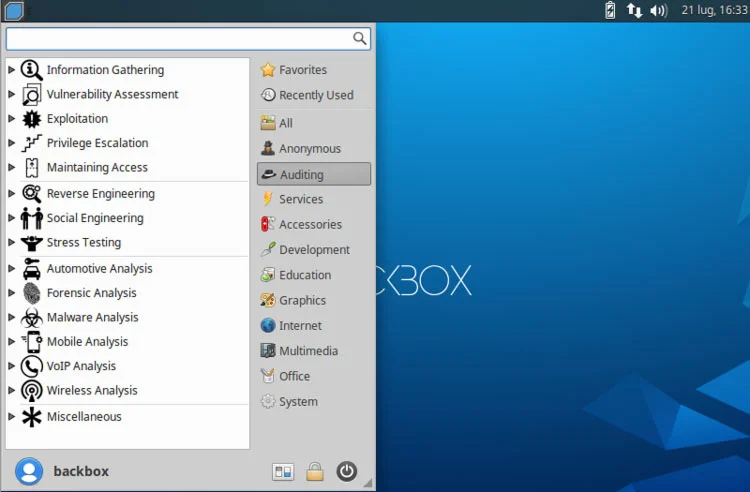
Task: Lock the screen with padlock icon
Action: pyautogui.click(x=315, y=472)
